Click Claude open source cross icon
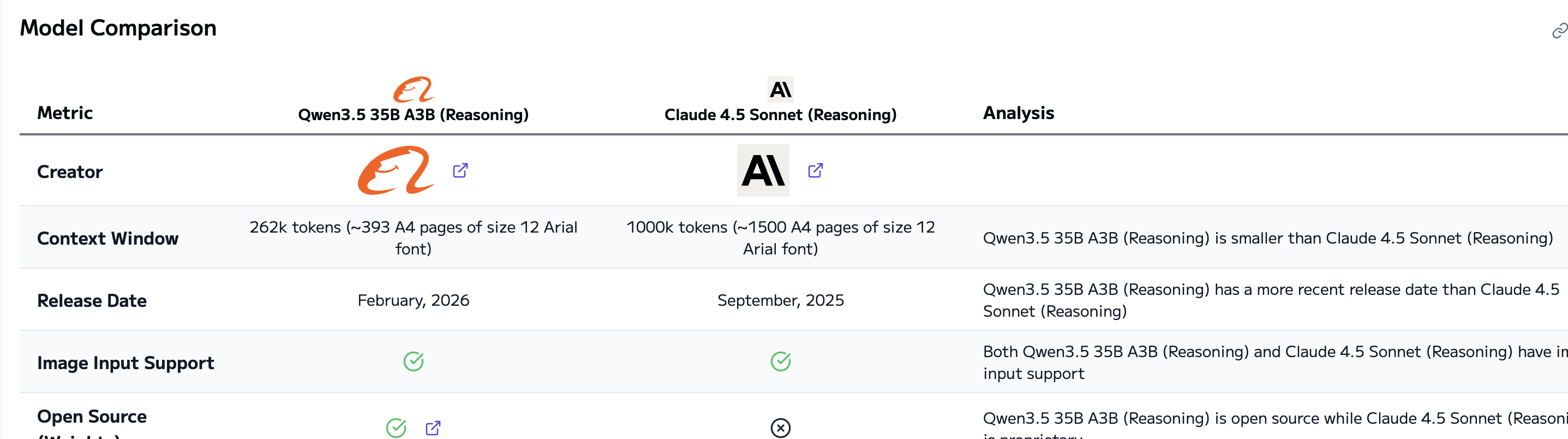This screenshot has height=439, width=1568. click(x=780, y=428)
